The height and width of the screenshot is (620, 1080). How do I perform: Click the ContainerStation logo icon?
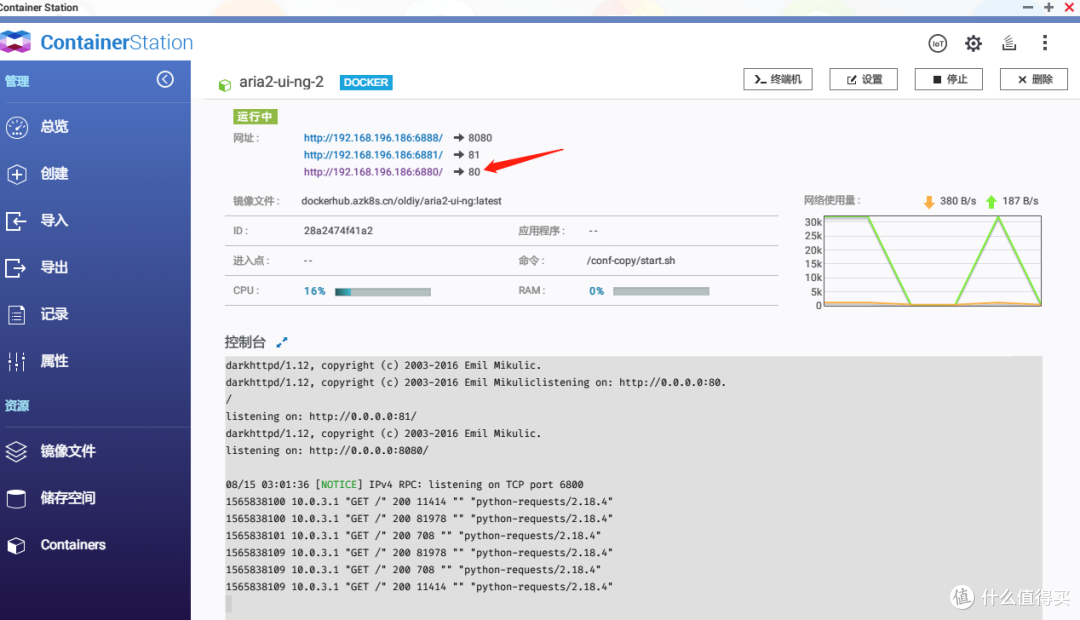[16, 43]
